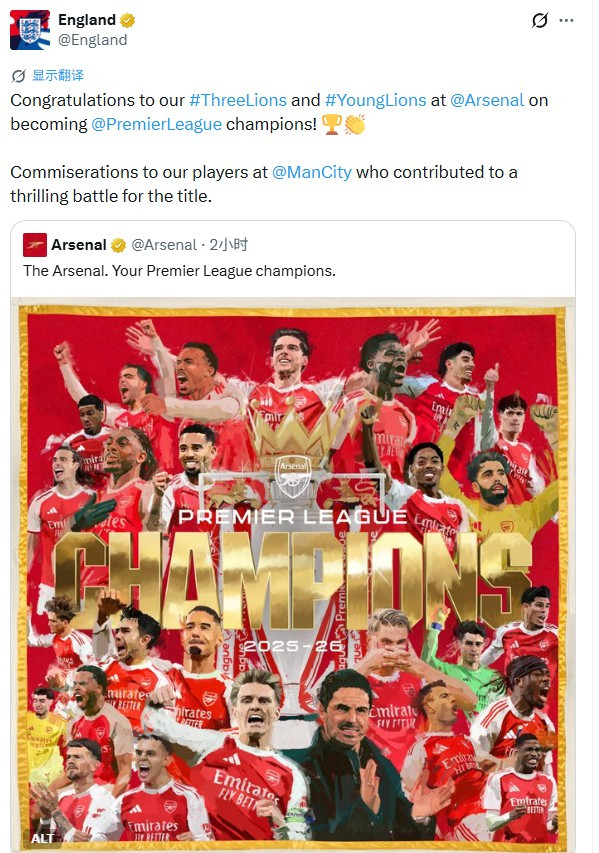Click the @Arsenal handle in quoted tweet

pyautogui.click(x=164, y=245)
